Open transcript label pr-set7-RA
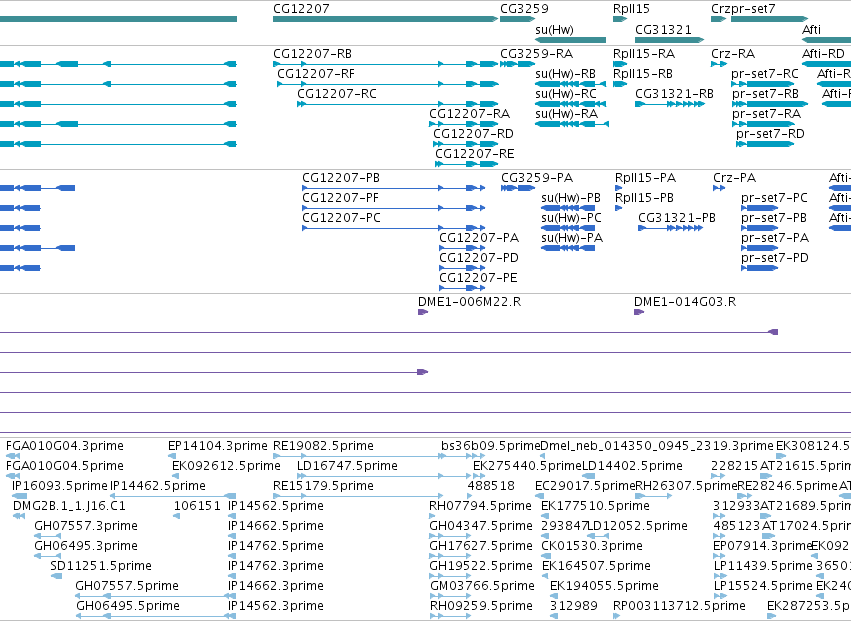The height and width of the screenshot is (621, 851). tap(766, 114)
